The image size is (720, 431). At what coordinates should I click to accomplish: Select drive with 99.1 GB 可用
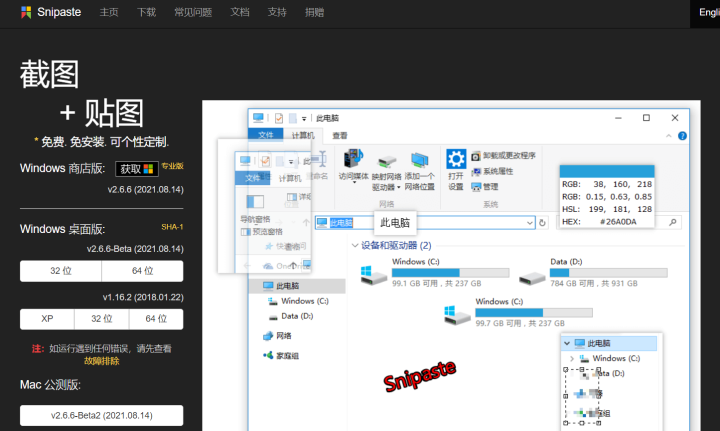click(x=434, y=272)
